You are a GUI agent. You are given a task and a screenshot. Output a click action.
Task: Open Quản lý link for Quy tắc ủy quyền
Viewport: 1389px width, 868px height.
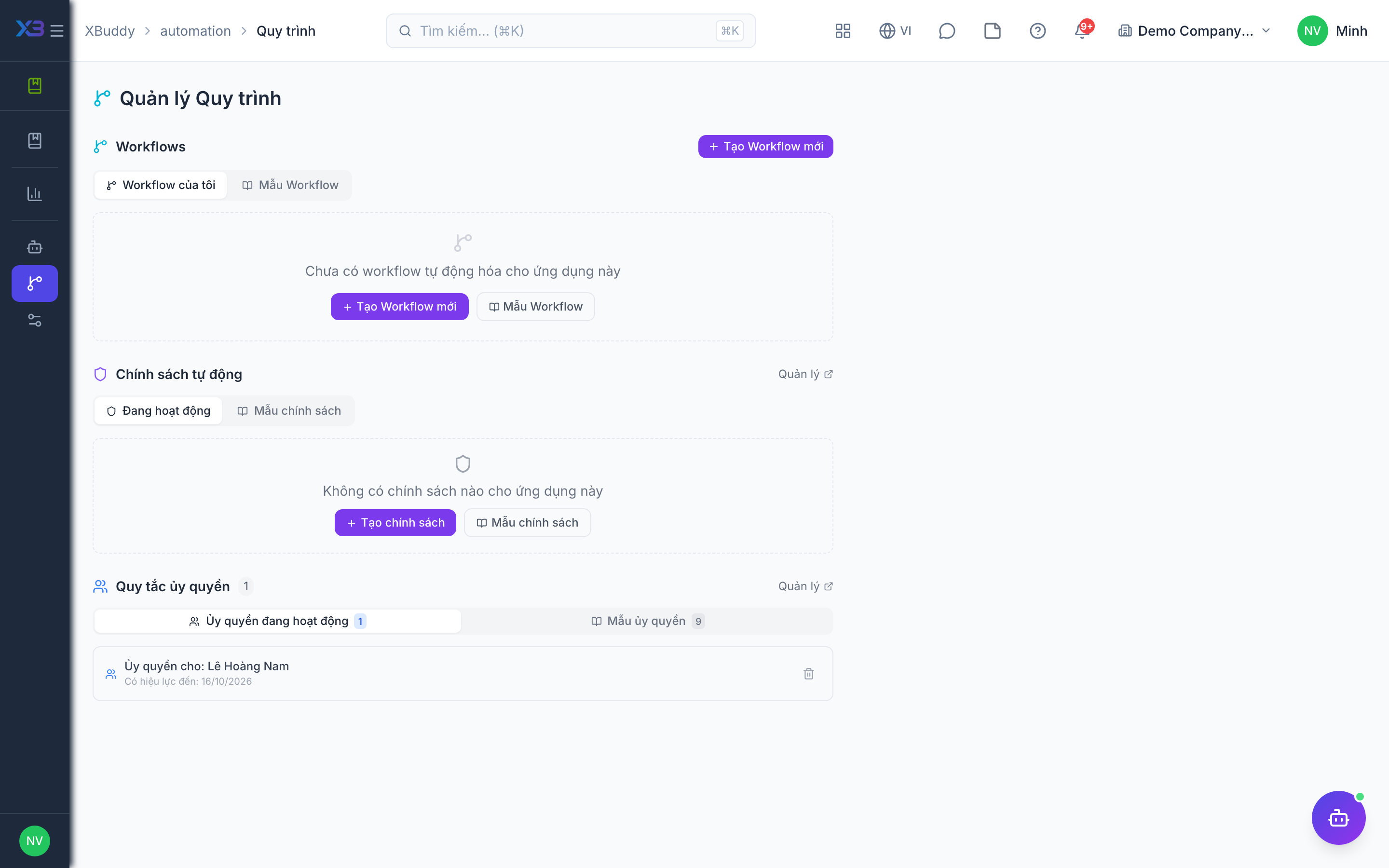(x=805, y=586)
